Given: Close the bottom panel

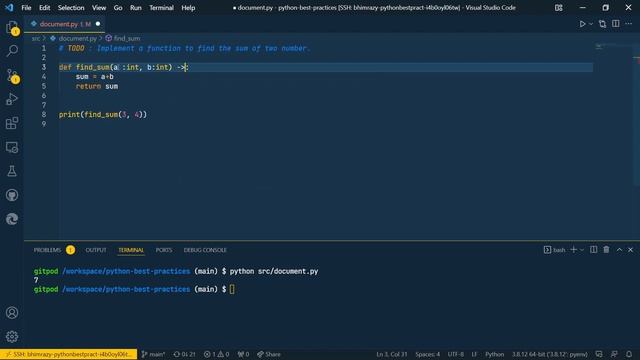Looking at the screenshot, I should (631, 250).
